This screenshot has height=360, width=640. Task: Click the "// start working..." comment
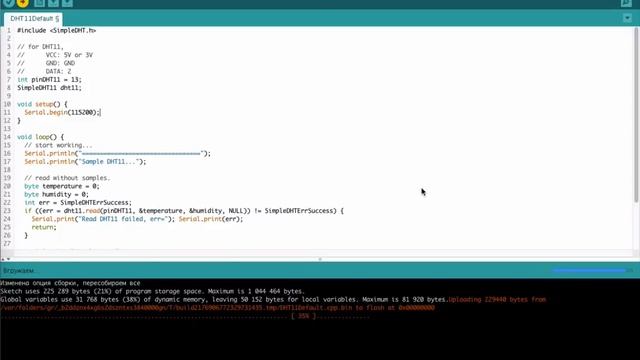(x=58, y=145)
